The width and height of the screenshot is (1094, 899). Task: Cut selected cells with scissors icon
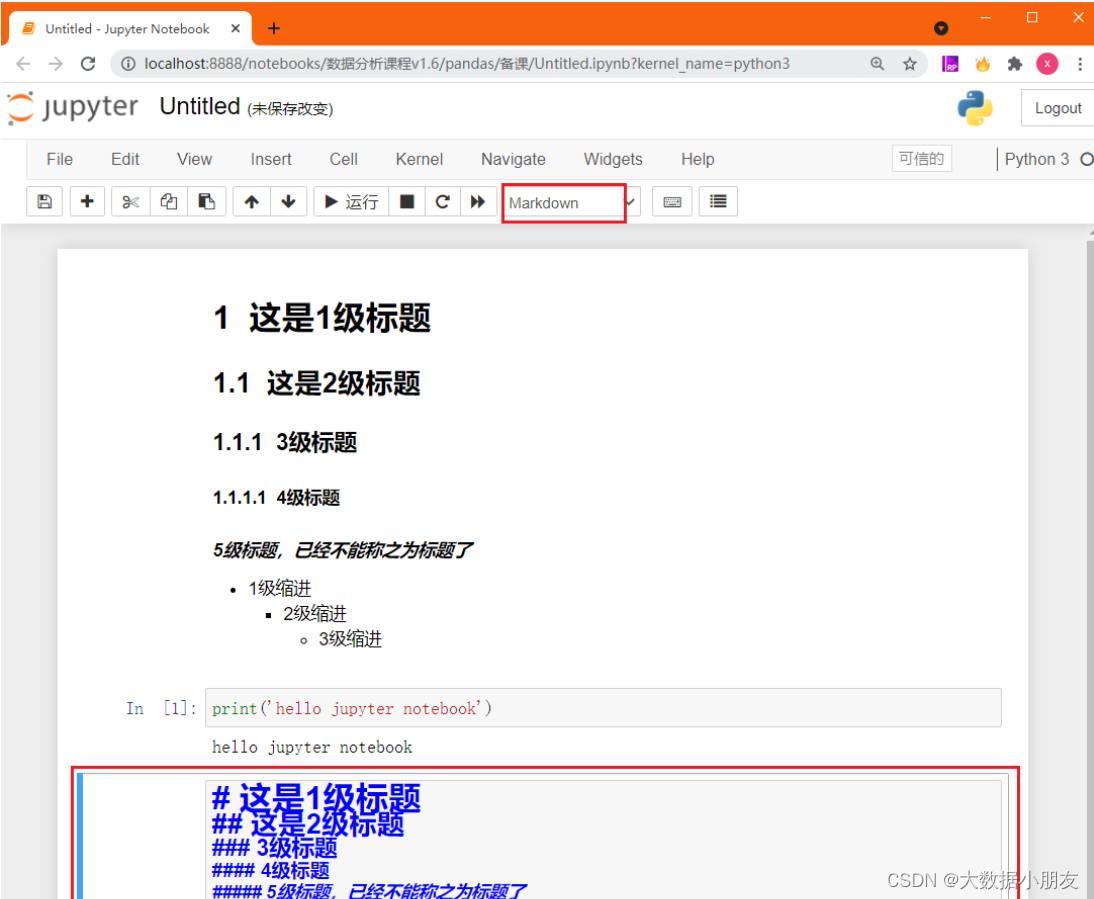[130, 202]
